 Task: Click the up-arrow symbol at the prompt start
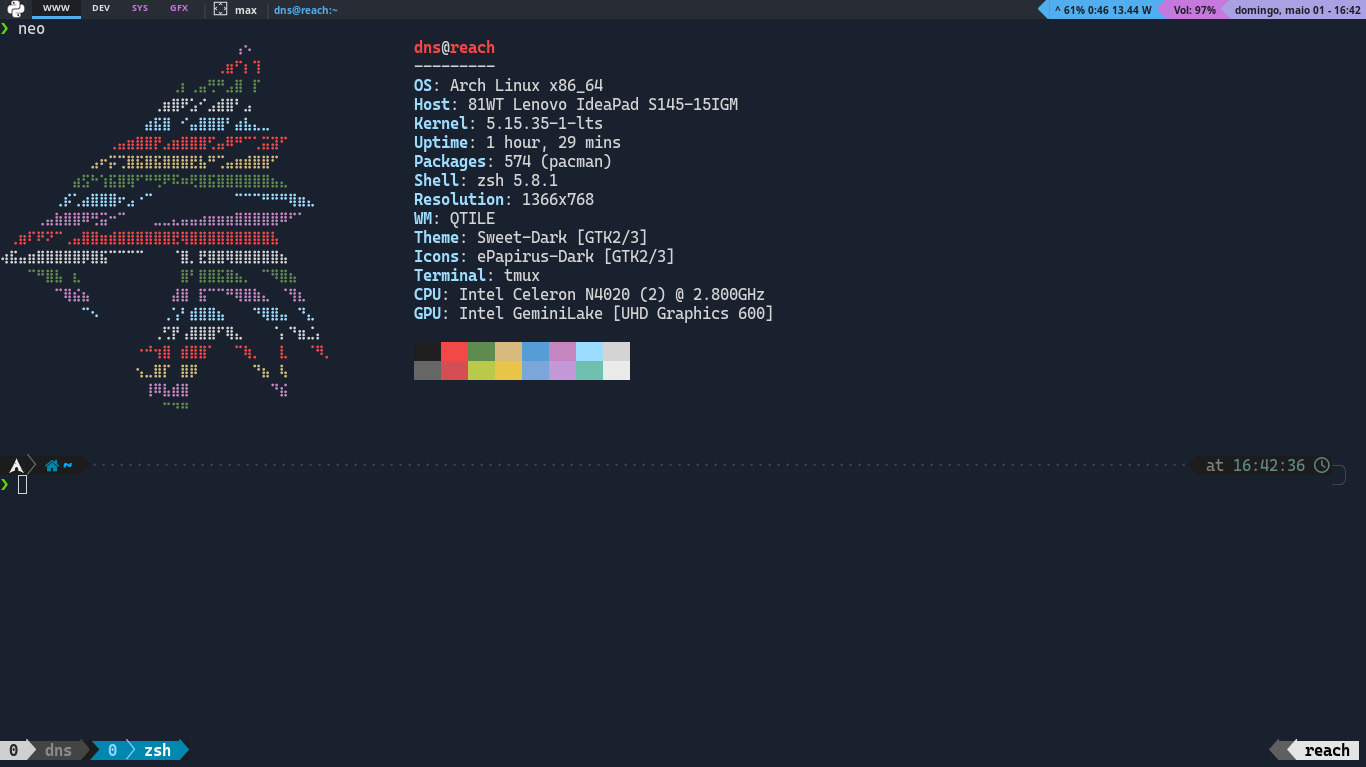pos(15,464)
